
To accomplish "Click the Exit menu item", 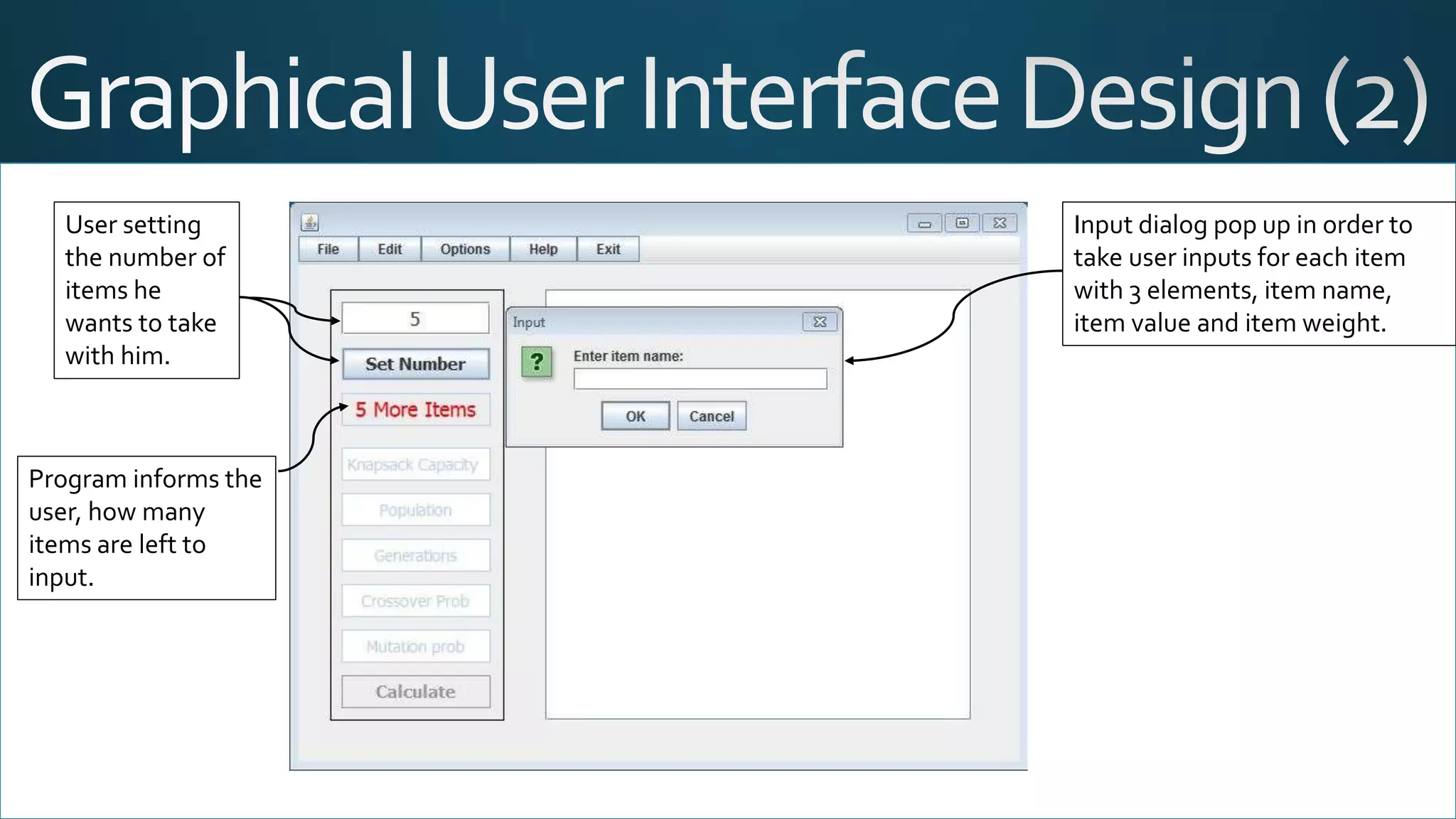I will click(x=608, y=250).
